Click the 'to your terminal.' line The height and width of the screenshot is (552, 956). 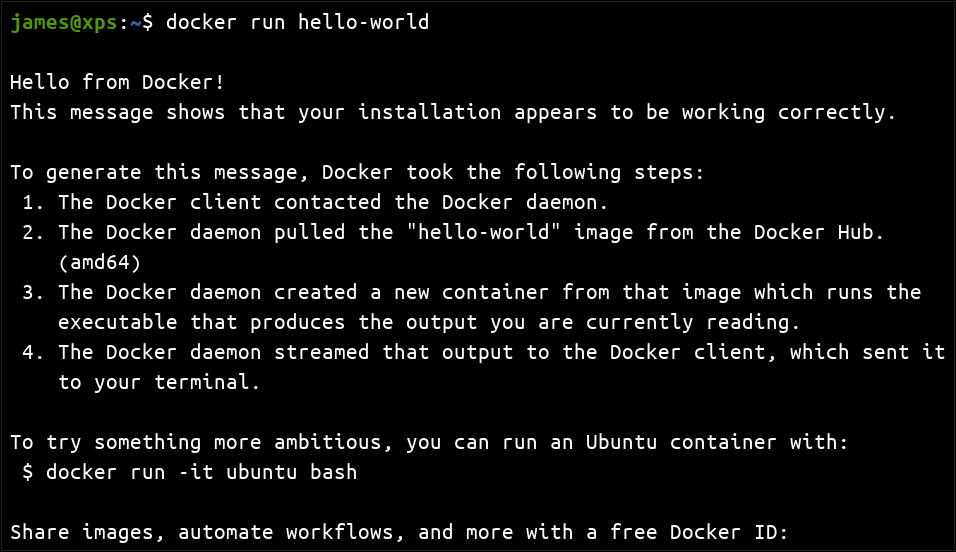coord(159,382)
